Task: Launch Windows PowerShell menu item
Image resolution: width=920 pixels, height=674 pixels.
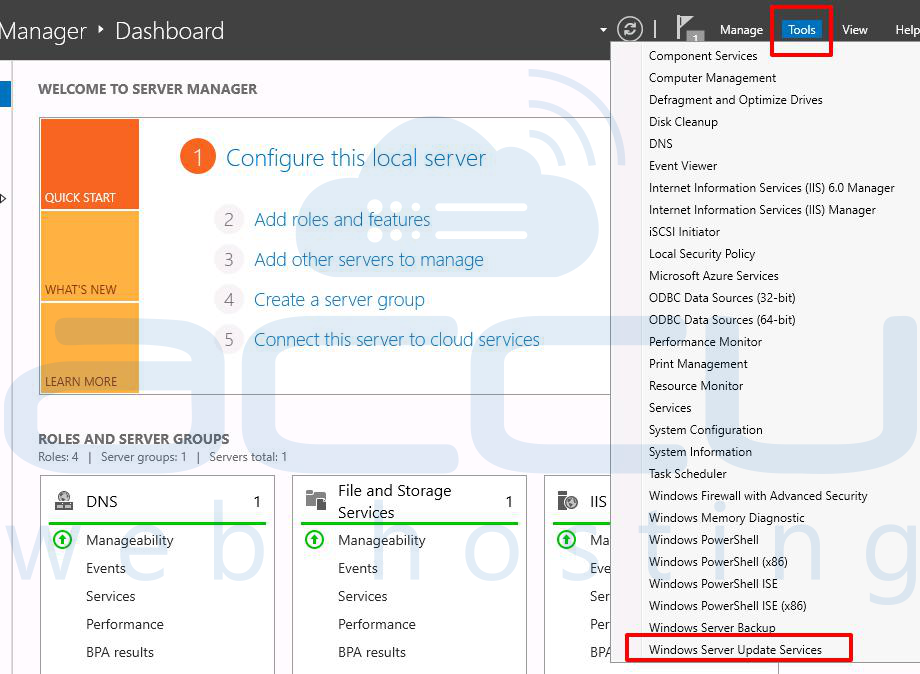Action: click(x=703, y=540)
